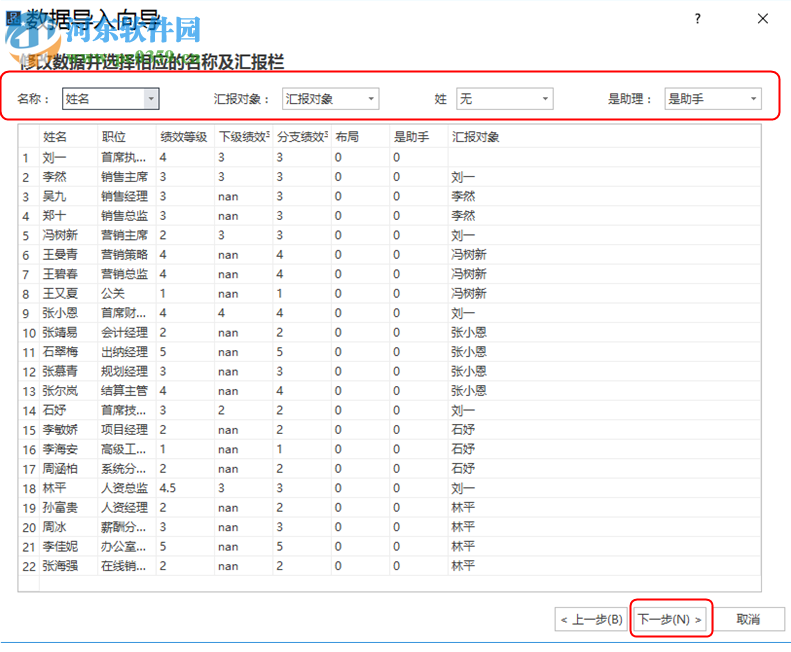Screen dimensions: 791x652
Task: Select the 分支绩效 column header
Action: [302, 137]
